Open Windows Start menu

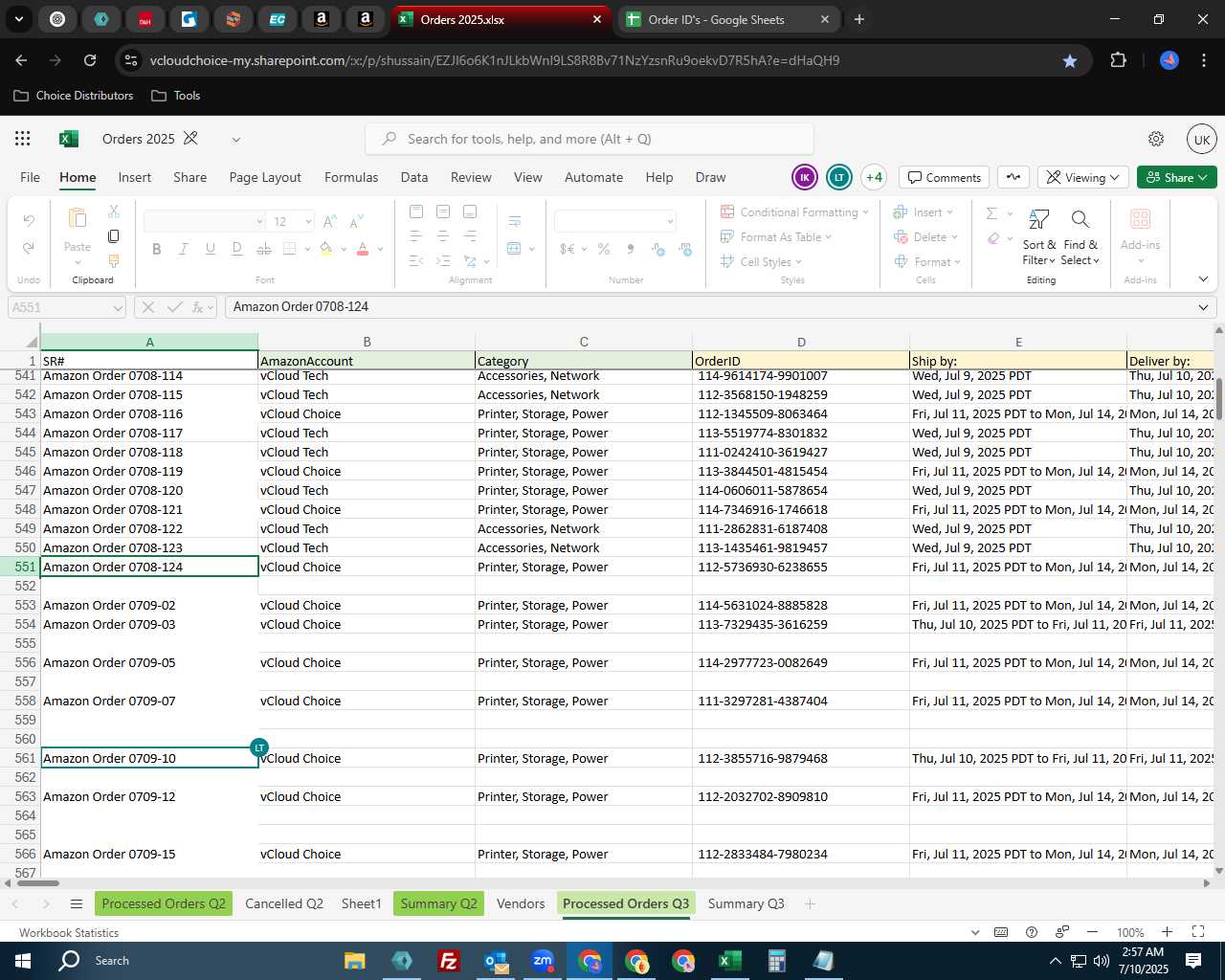[x=23, y=961]
